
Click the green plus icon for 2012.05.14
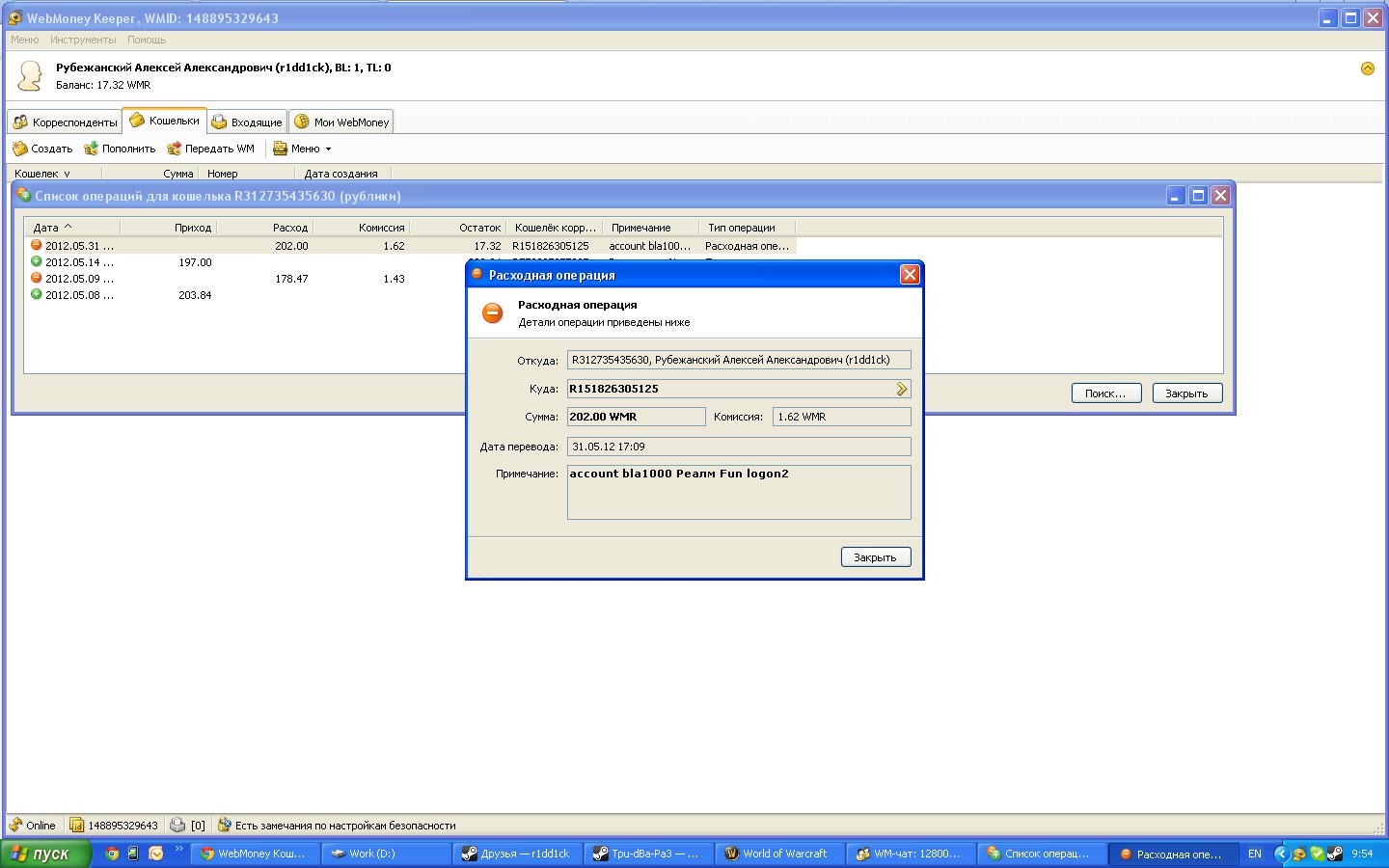(x=36, y=261)
